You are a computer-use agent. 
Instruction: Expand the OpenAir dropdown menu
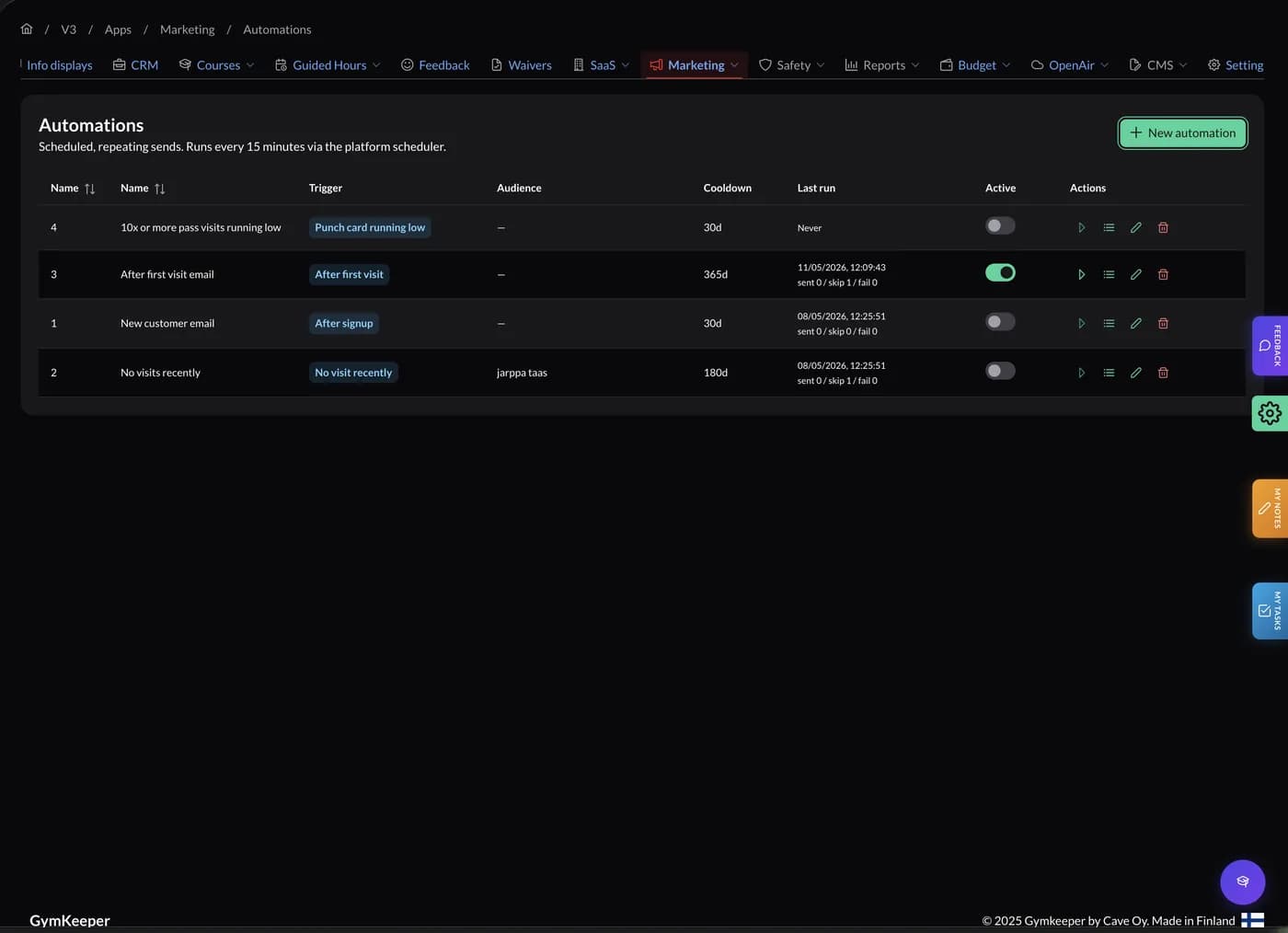(x=1070, y=65)
